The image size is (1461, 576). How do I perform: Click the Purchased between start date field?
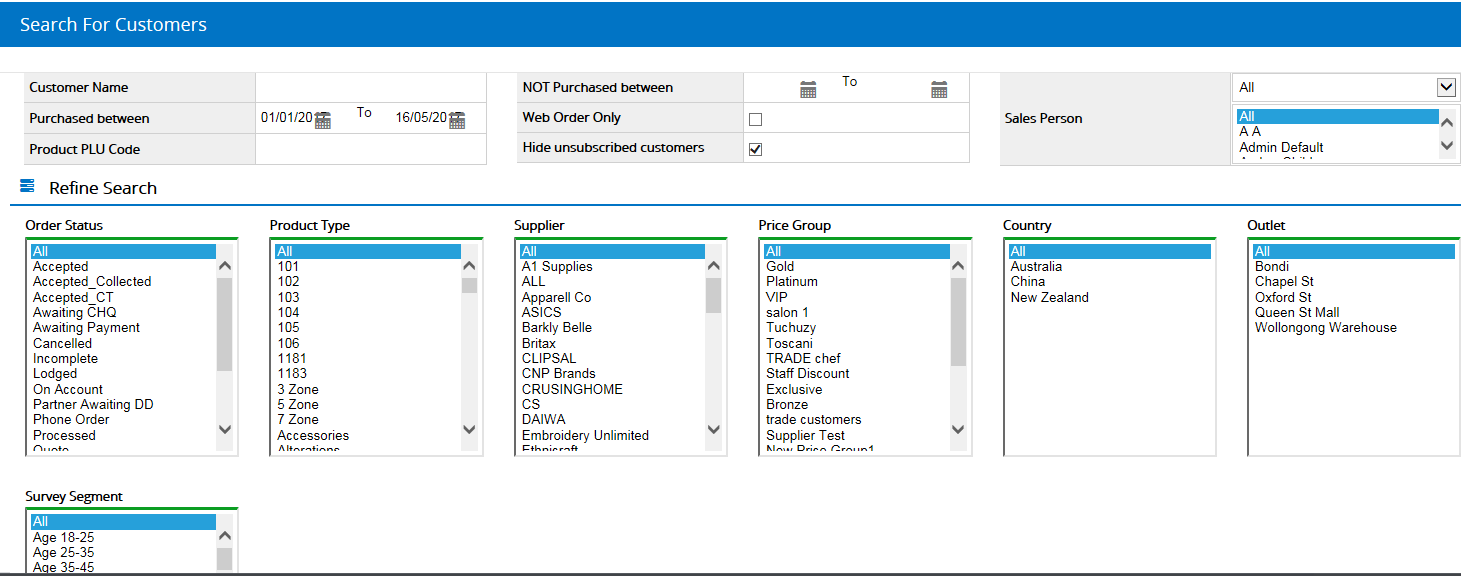(287, 117)
